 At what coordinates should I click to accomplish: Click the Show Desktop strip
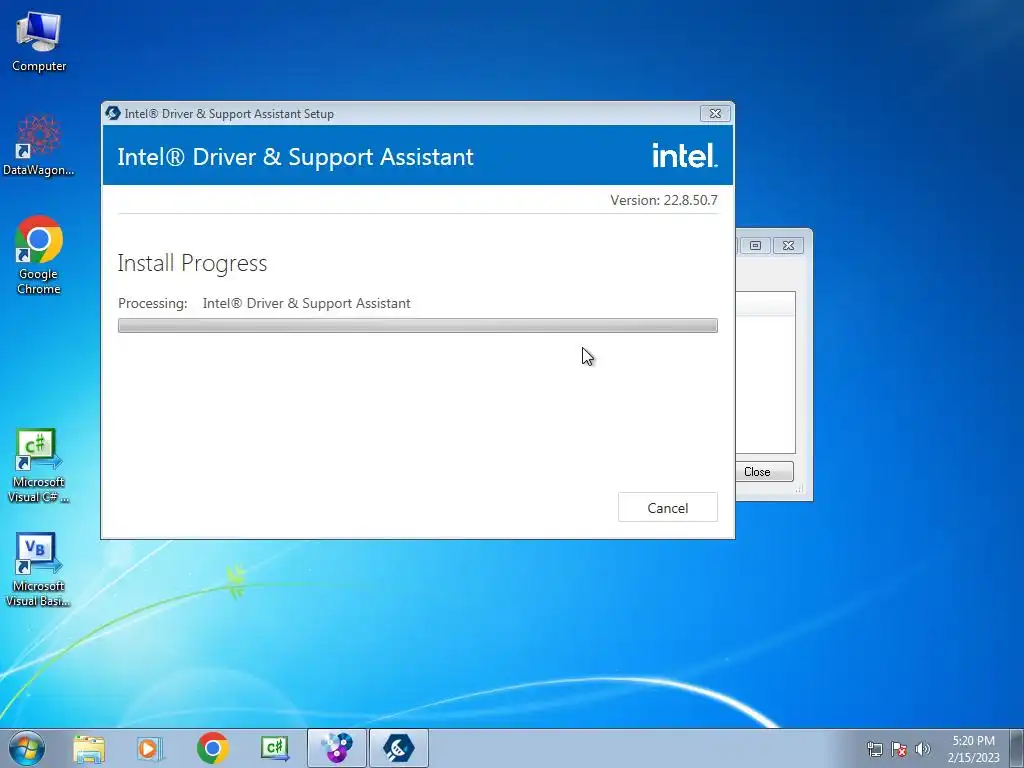[1017, 748]
